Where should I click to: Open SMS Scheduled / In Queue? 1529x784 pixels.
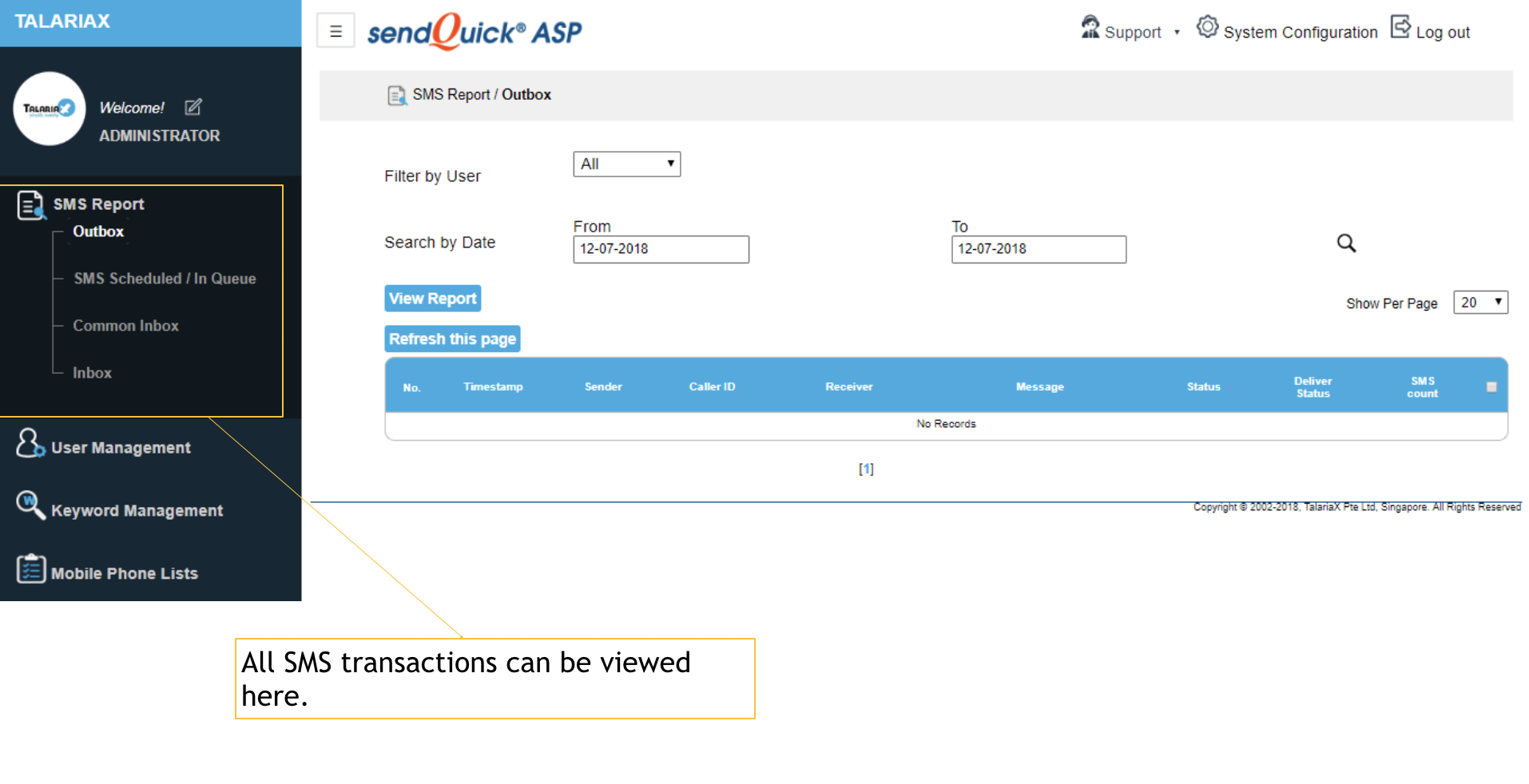(165, 279)
